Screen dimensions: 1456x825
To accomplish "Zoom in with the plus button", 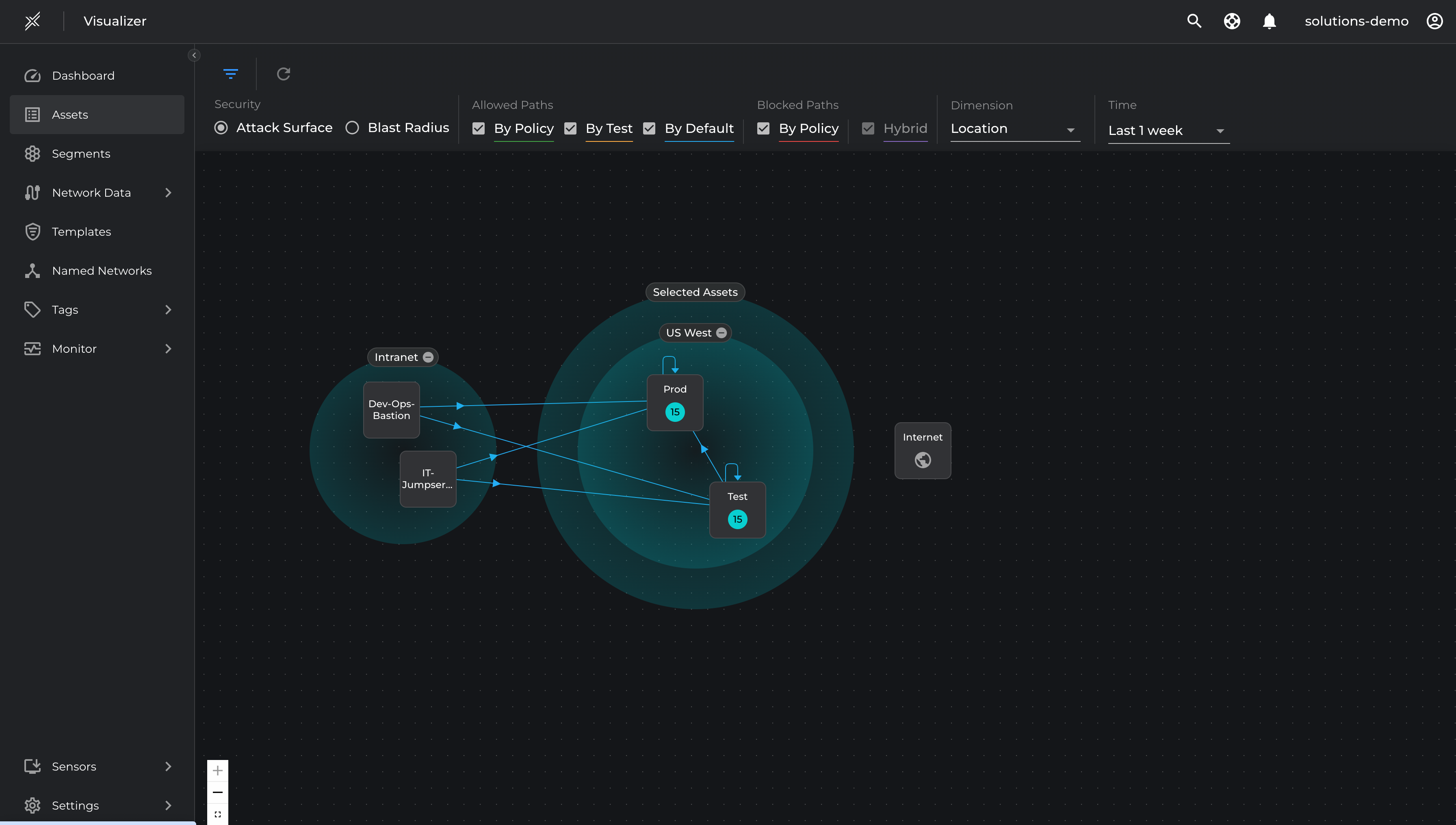I will click(x=217, y=770).
